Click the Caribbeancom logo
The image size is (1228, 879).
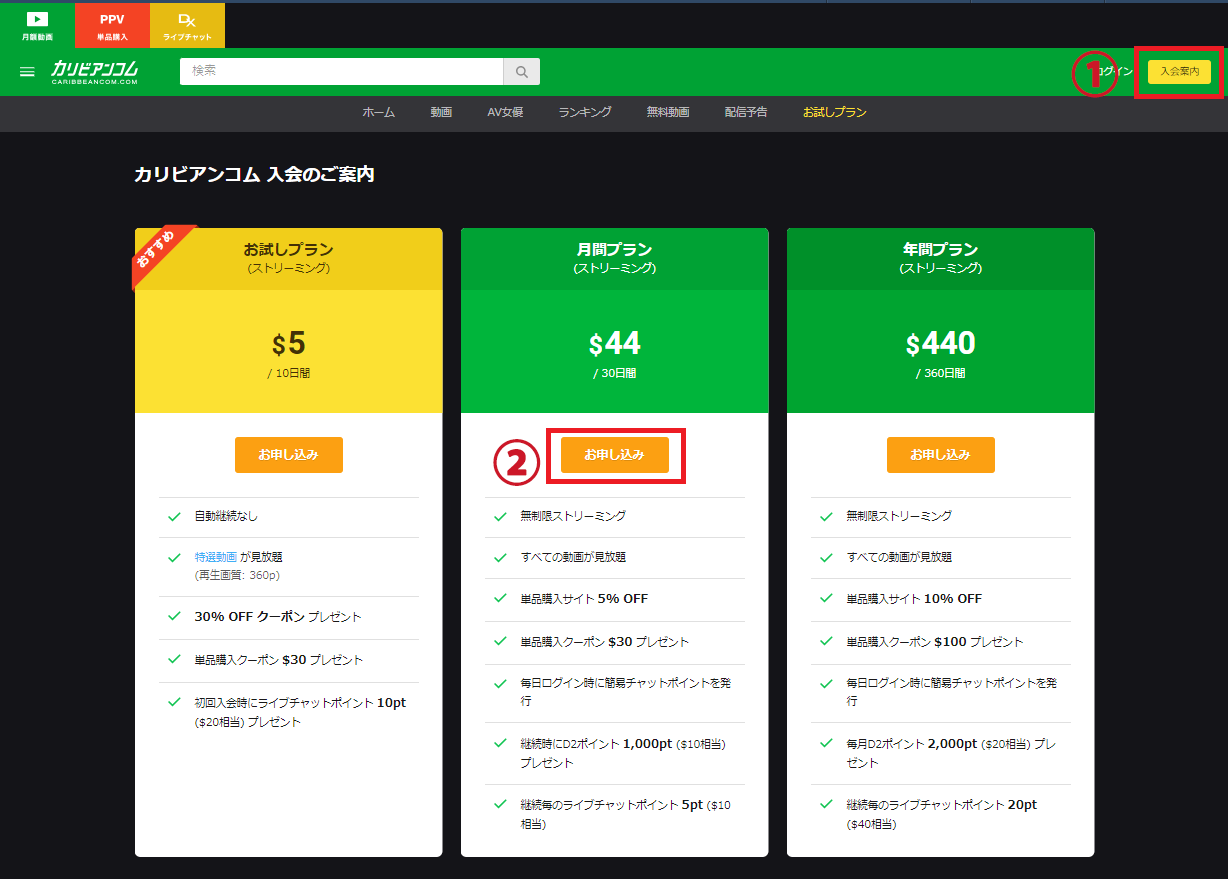95,72
